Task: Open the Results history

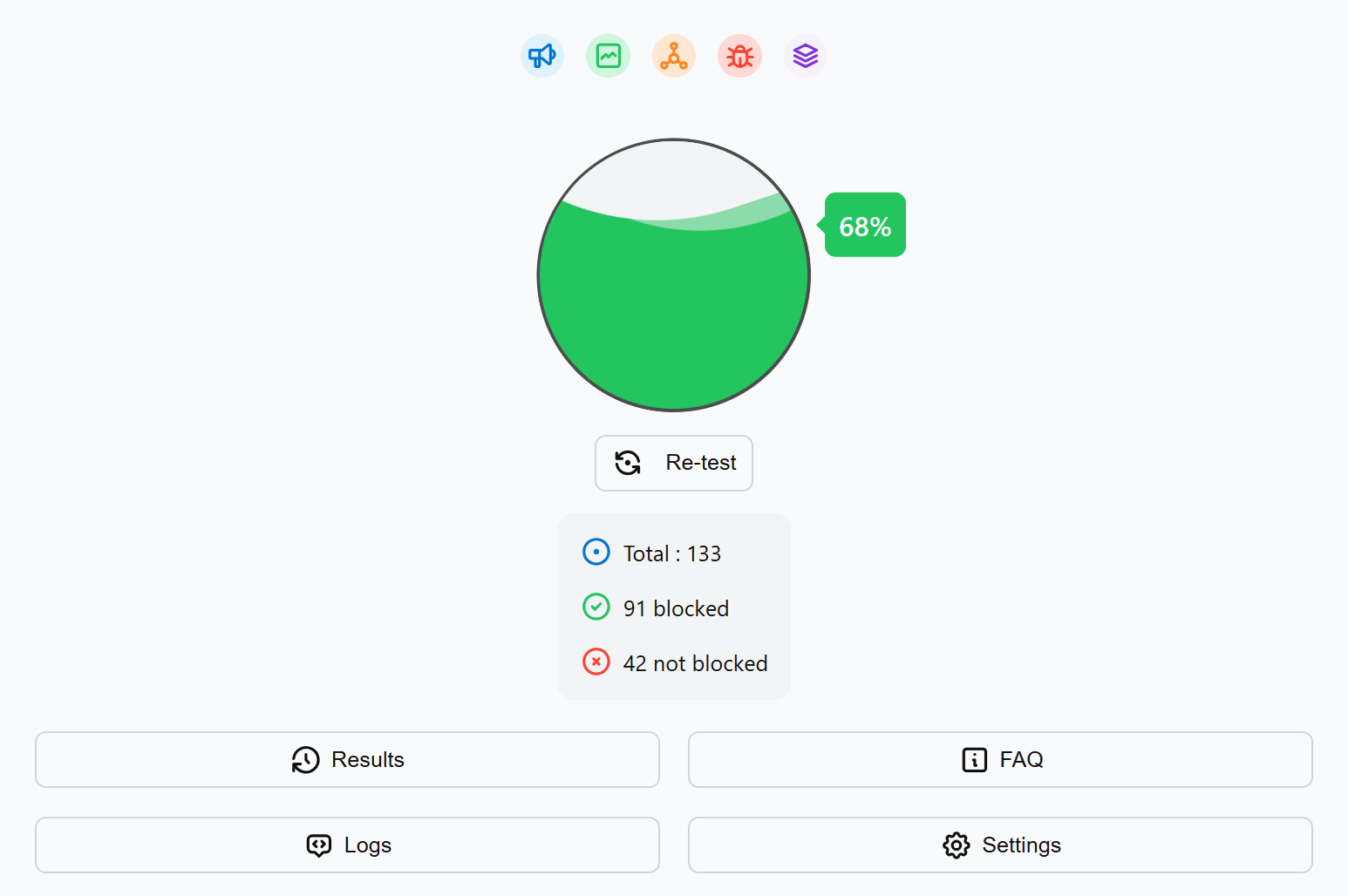Action: point(347,760)
